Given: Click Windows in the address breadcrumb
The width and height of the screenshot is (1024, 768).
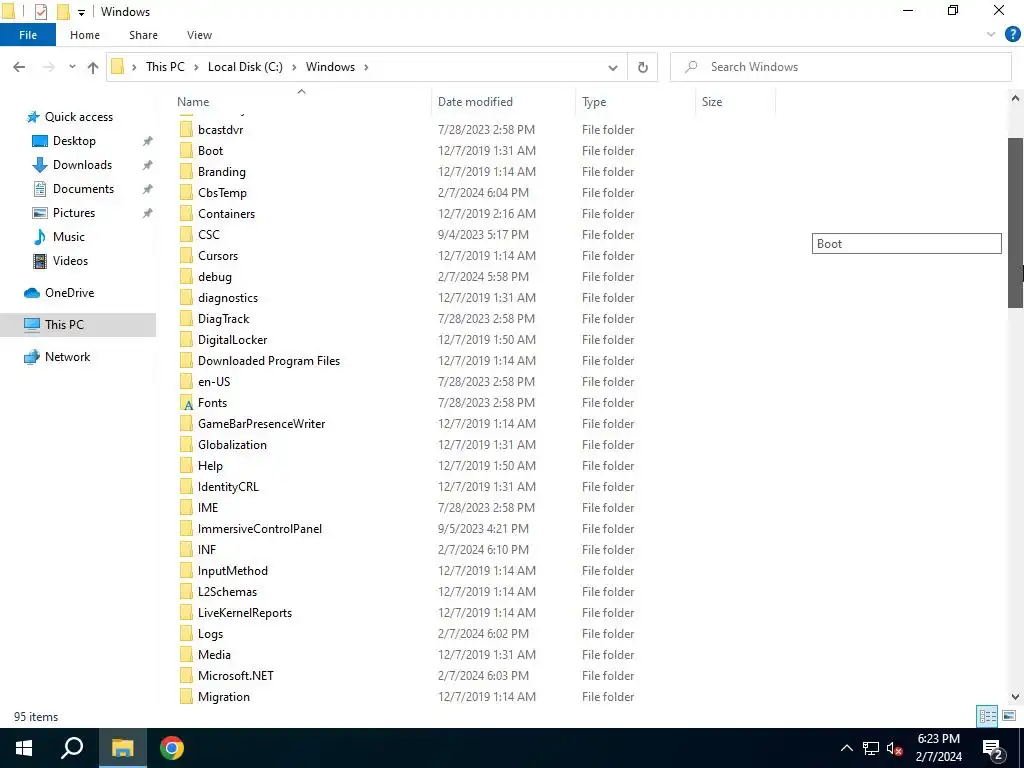Looking at the screenshot, I should [330, 67].
